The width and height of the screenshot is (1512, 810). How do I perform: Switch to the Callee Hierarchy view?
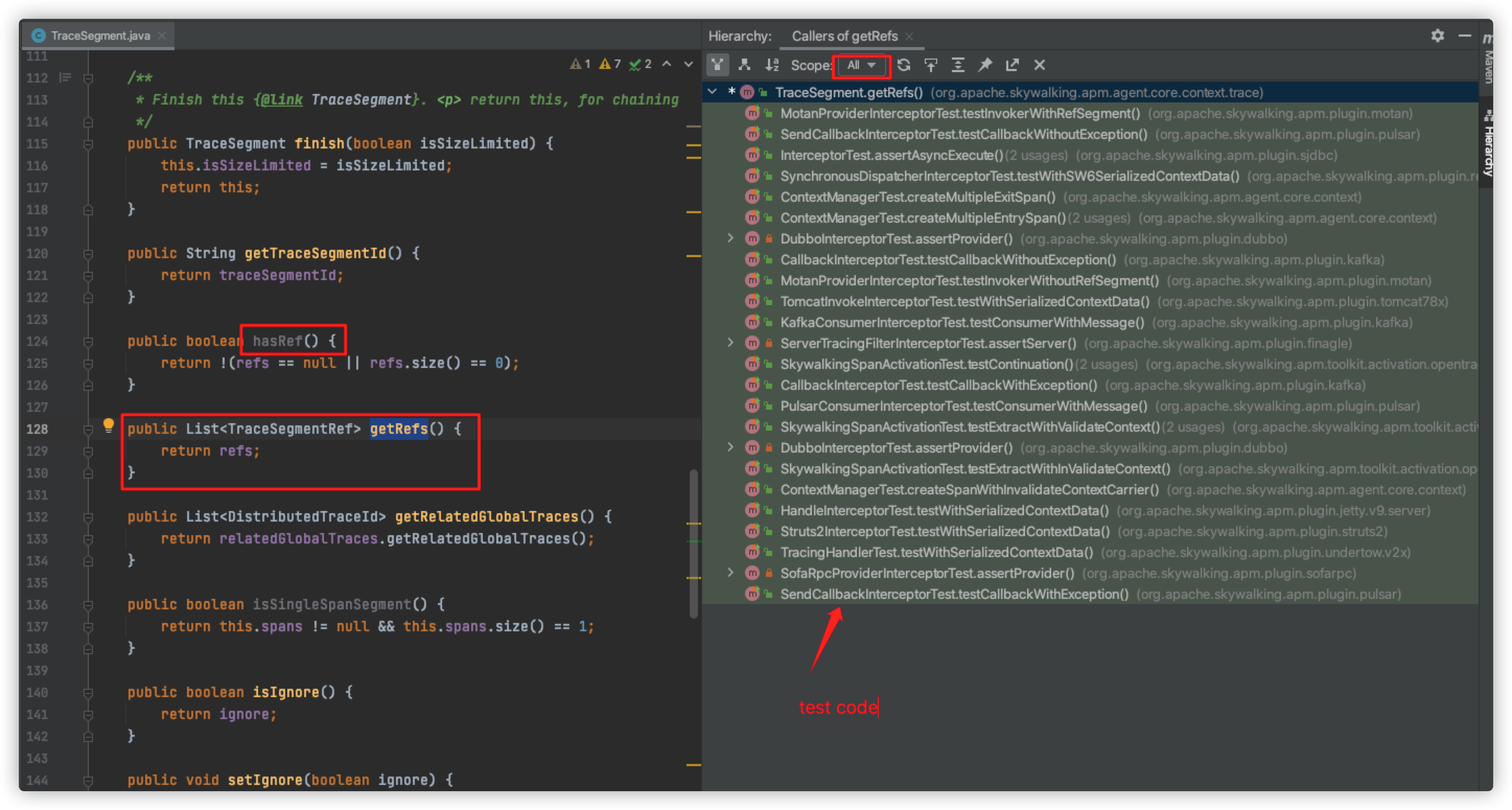point(745,65)
